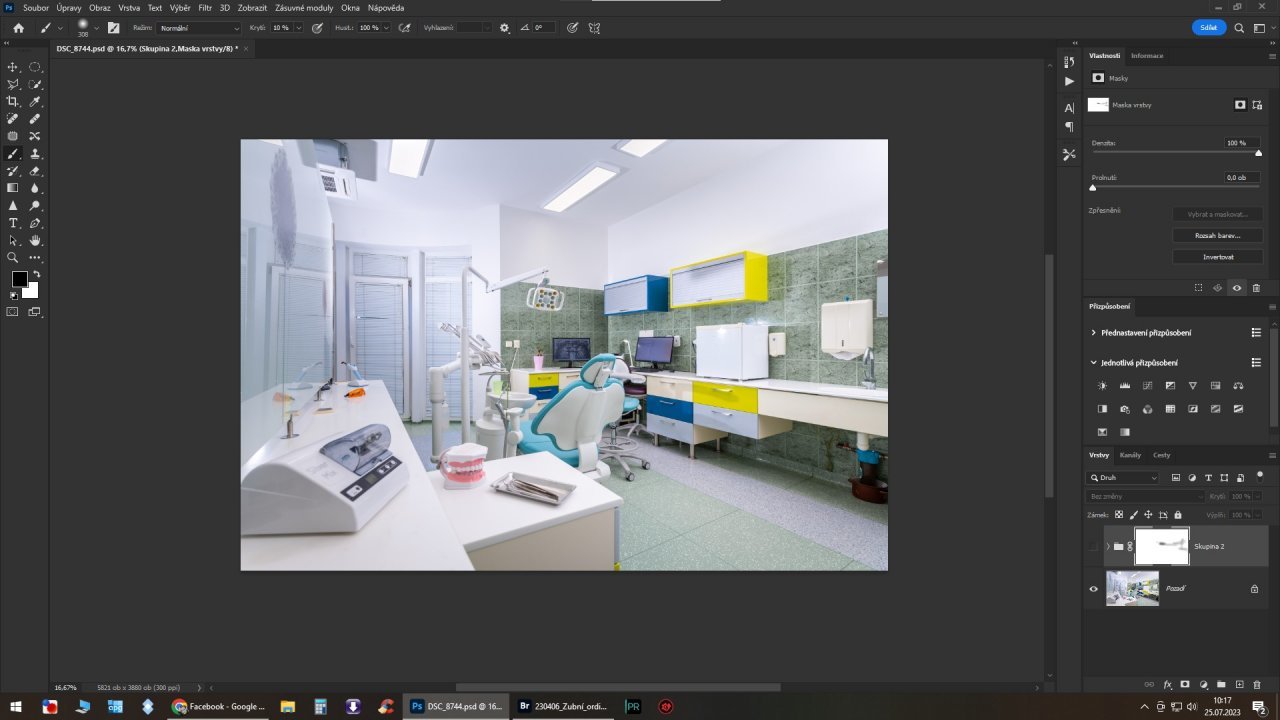Switch to the Informace tab
This screenshot has width=1280, height=720.
click(1147, 55)
